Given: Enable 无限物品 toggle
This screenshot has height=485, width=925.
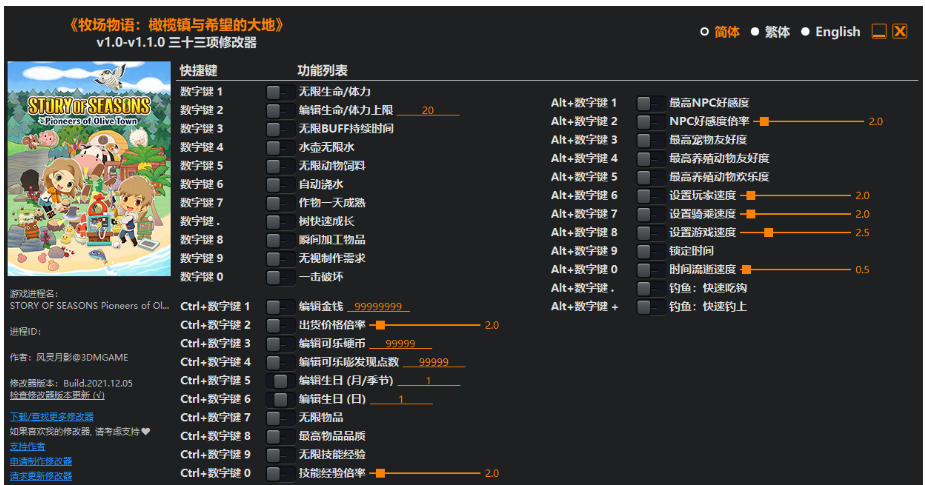Looking at the screenshot, I should 279,418.
